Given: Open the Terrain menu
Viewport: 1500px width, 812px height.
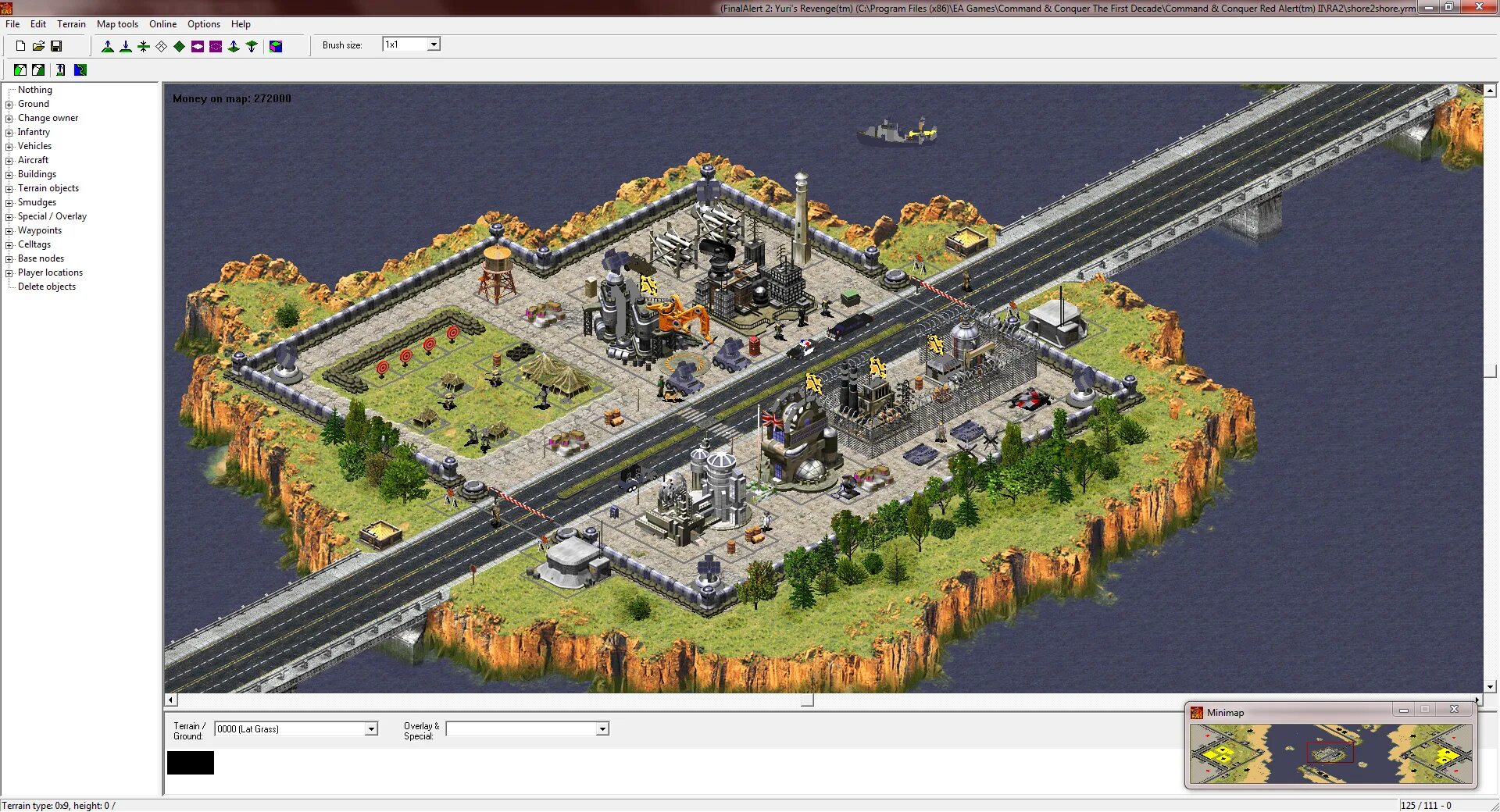Looking at the screenshot, I should point(71,24).
